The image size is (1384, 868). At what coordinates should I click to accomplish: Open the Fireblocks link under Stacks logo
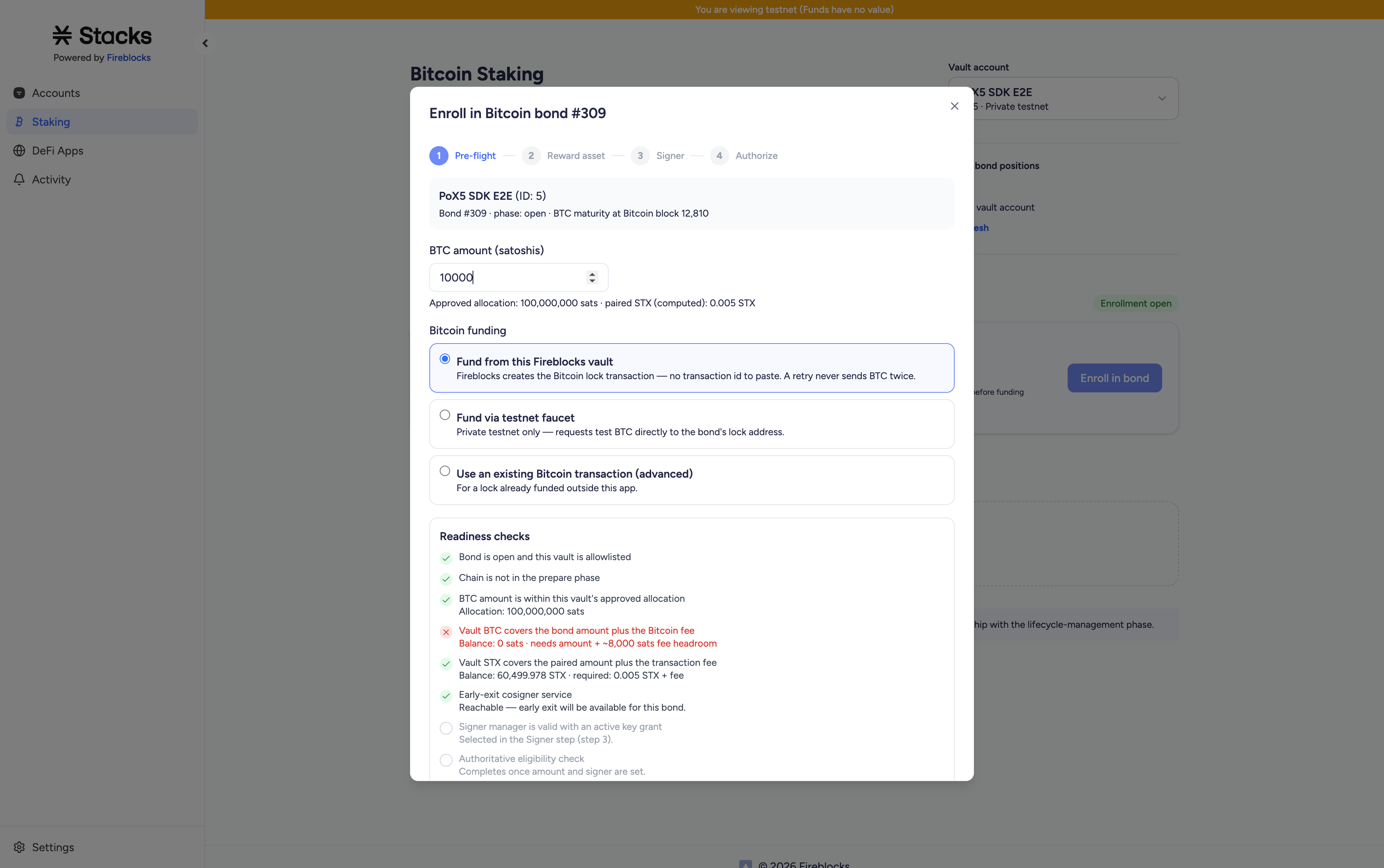[x=129, y=57]
